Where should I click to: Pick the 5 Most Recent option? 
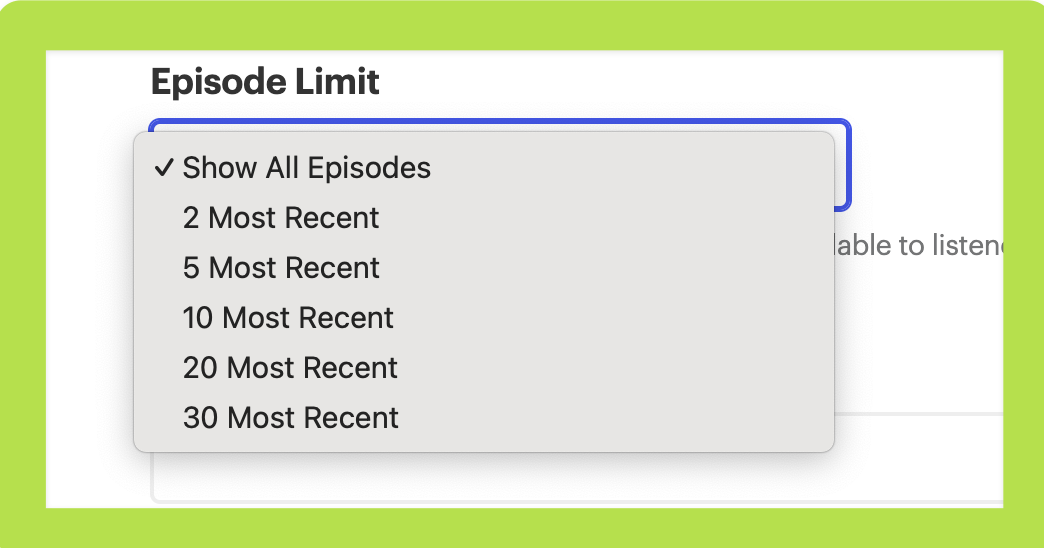(281, 268)
